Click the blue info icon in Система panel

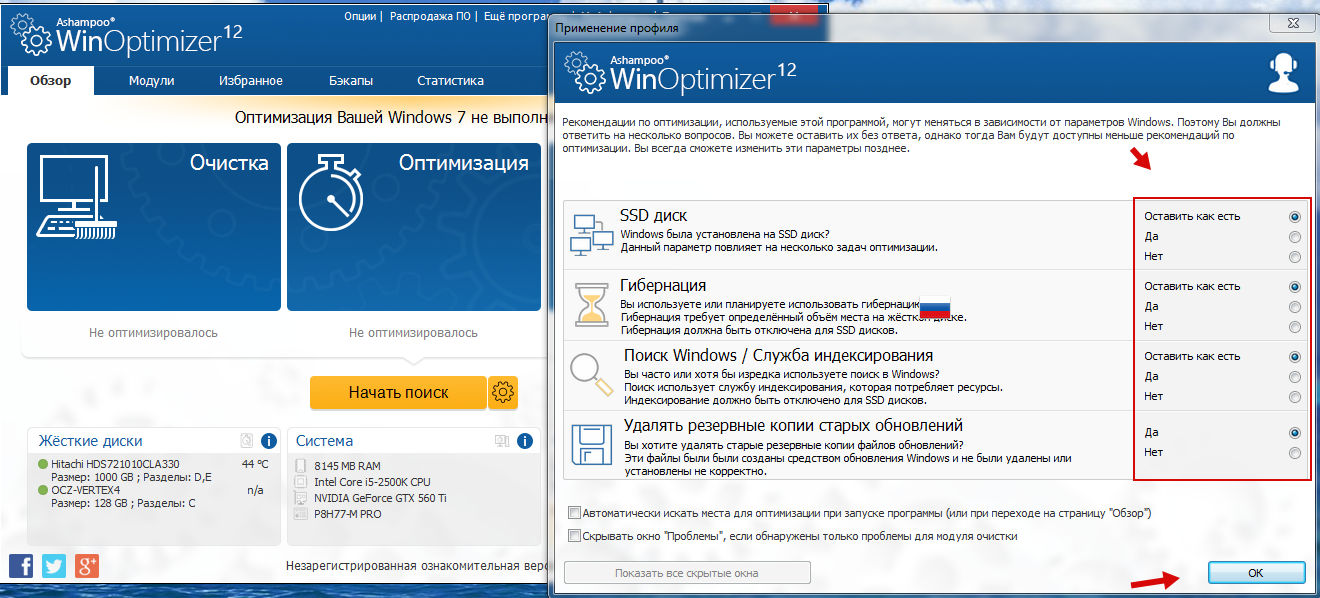click(x=526, y=440)
